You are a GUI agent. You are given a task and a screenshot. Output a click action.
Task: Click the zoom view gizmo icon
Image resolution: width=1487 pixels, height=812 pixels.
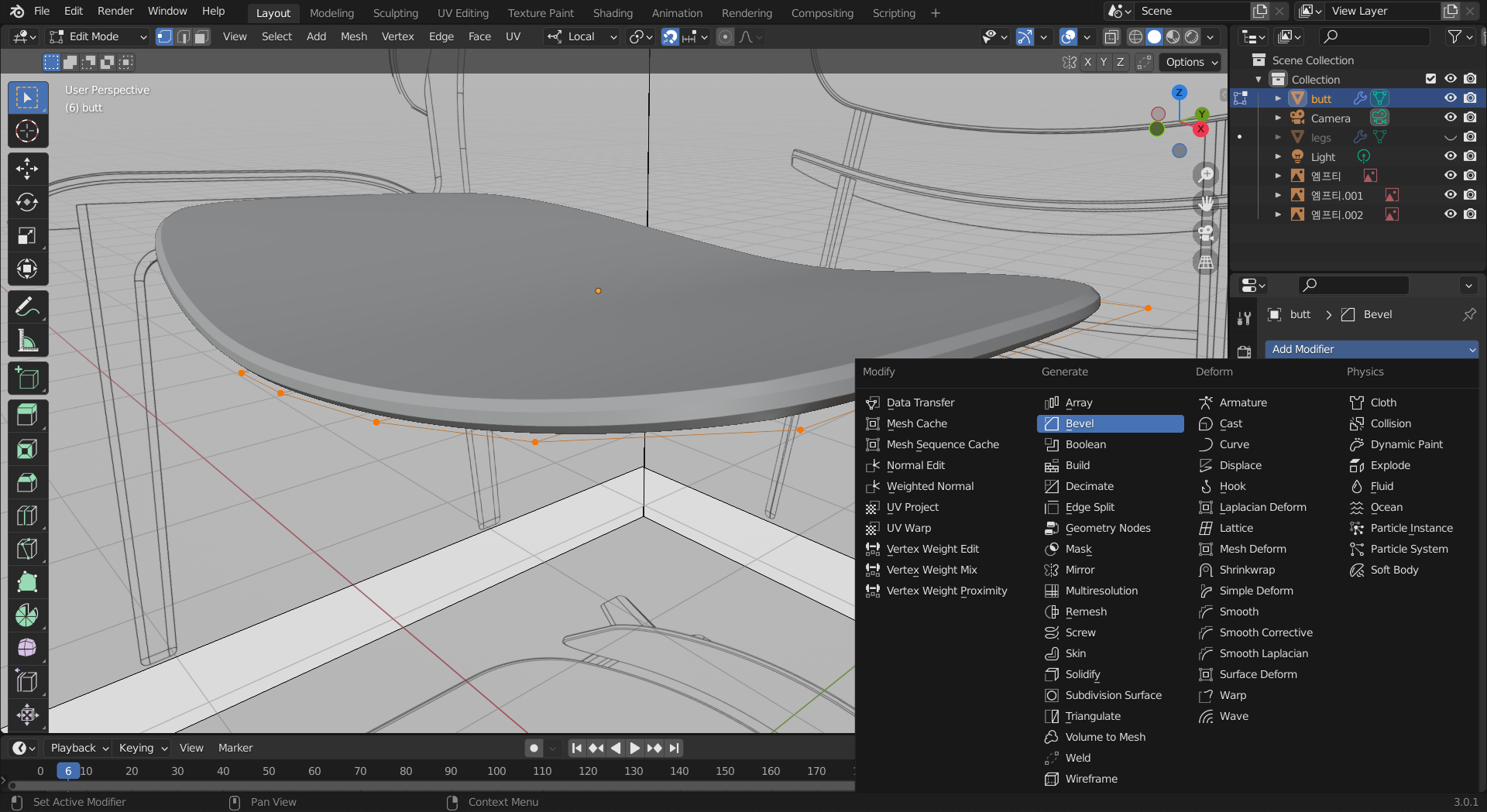1206,175
